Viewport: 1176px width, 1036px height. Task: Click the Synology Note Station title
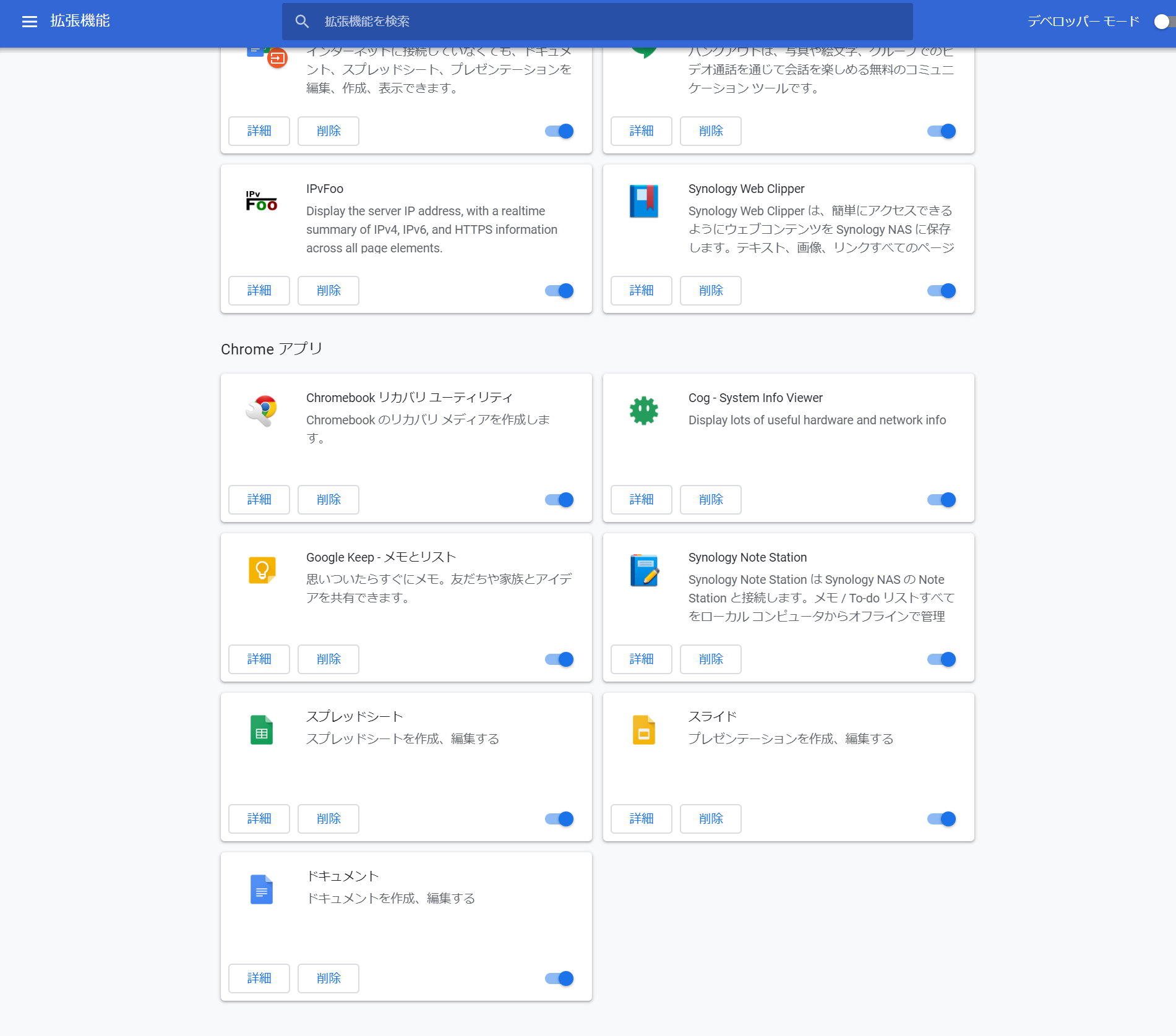(x=747, y=557)
